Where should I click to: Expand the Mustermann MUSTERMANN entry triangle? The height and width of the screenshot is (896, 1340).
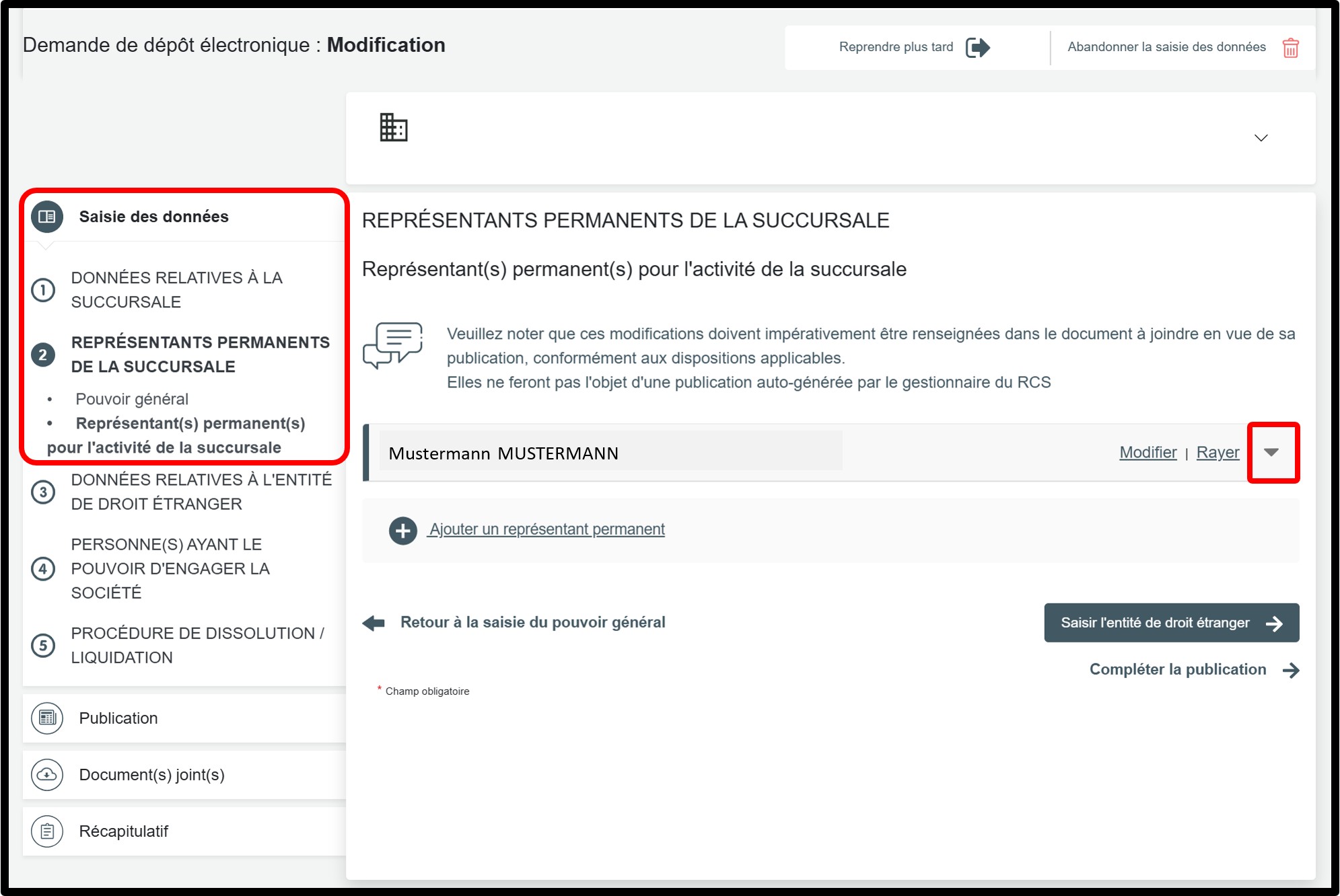1271,452
